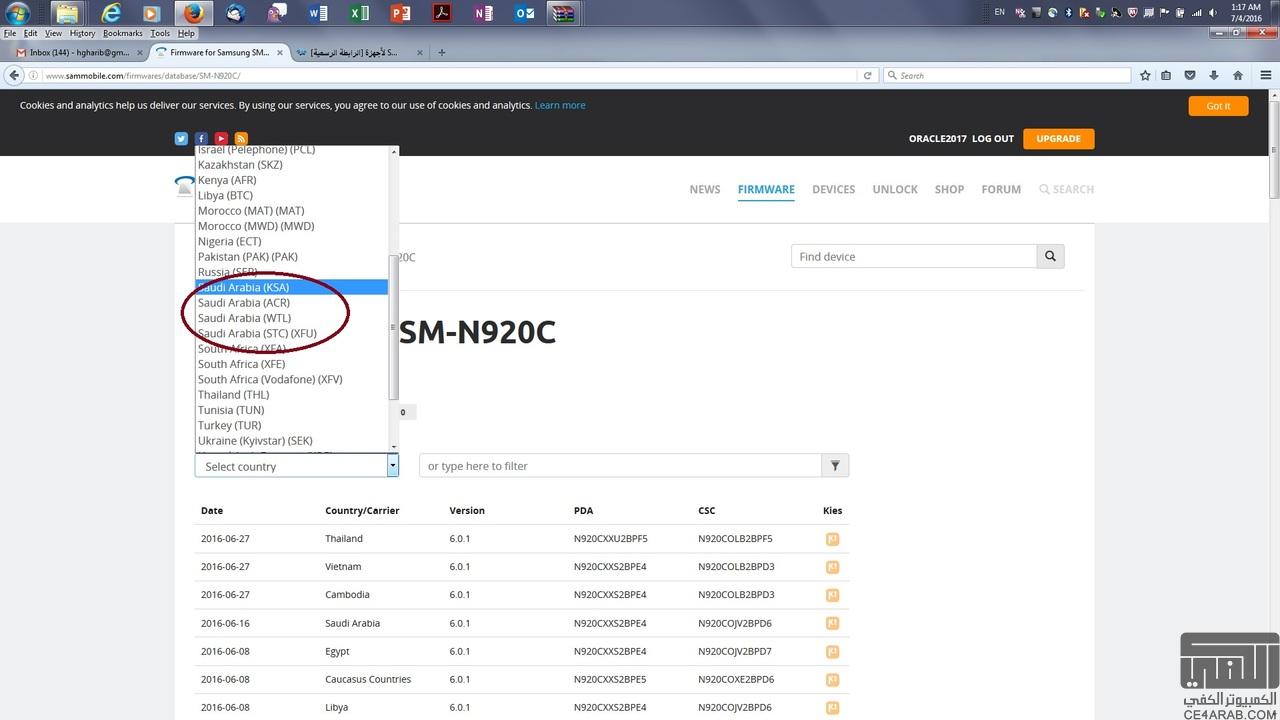Reload the page with the refresh icon
Viewport: 1280px width, 720px height.
tap(868, 75)
